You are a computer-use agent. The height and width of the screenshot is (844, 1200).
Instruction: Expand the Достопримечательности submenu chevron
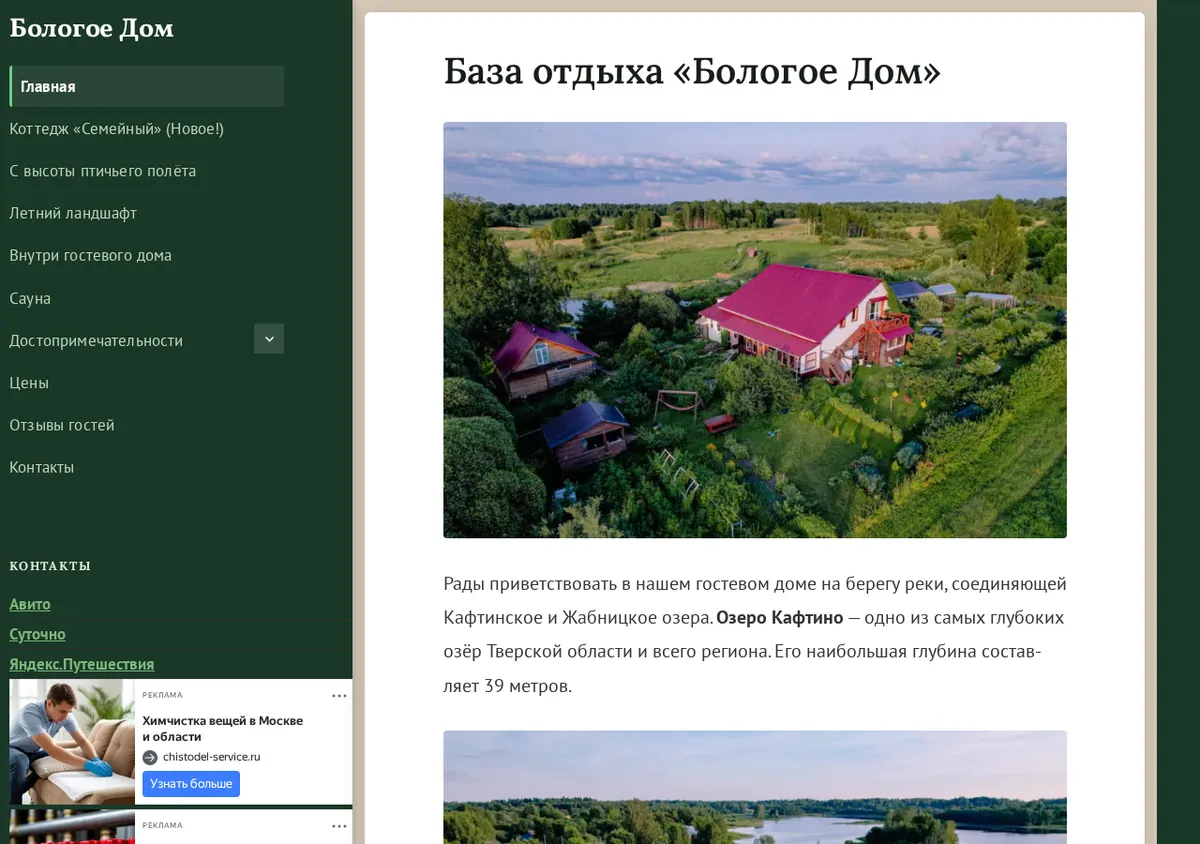click(x=269, y=339)
